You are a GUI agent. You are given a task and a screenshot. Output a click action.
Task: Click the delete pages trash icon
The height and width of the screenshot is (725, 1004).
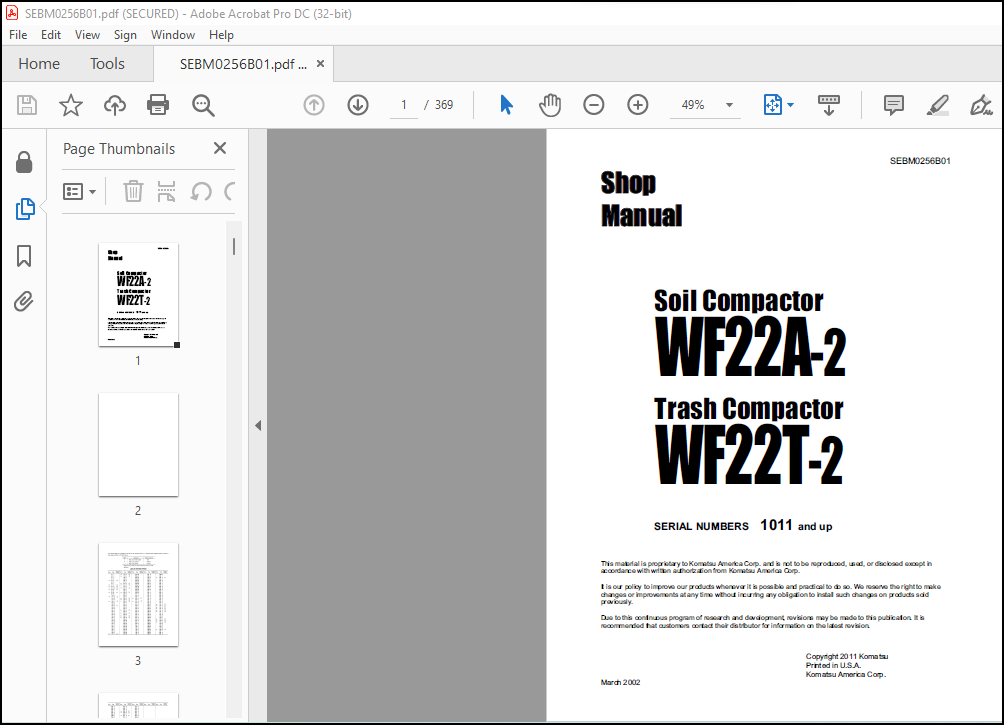pyautogui.click(x=133, y=191)
